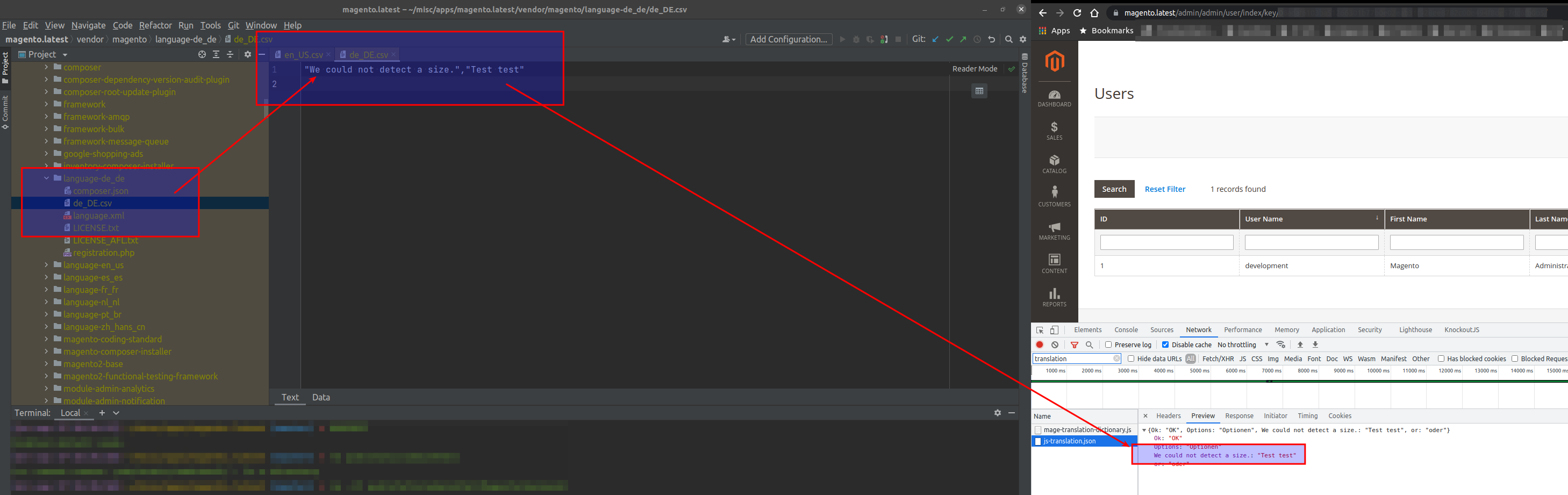Image resolution: width=1568 pixels, height=495 pixels.
Task: Stop recording network log (red record button)
Action: 1039,344
